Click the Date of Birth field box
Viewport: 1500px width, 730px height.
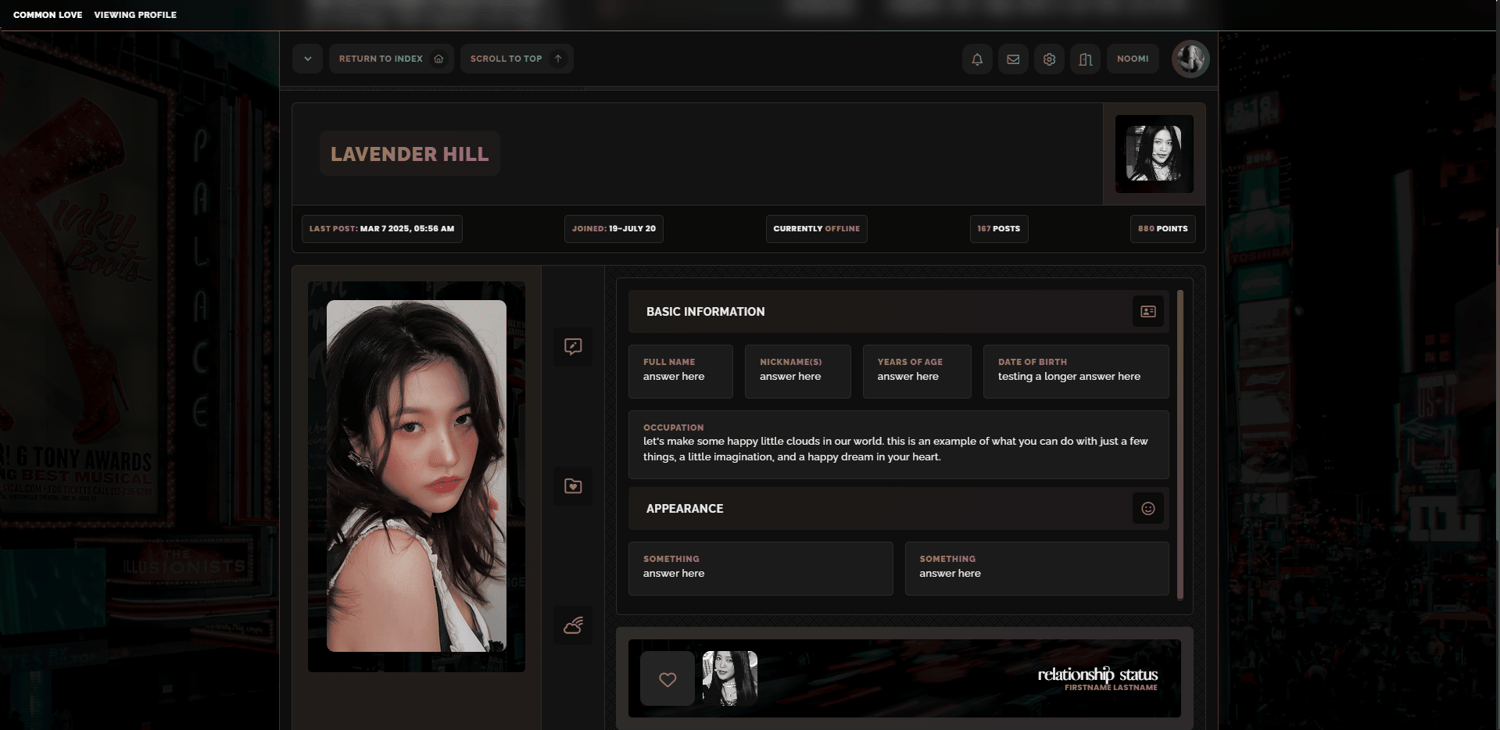(x=1076, y=372)
